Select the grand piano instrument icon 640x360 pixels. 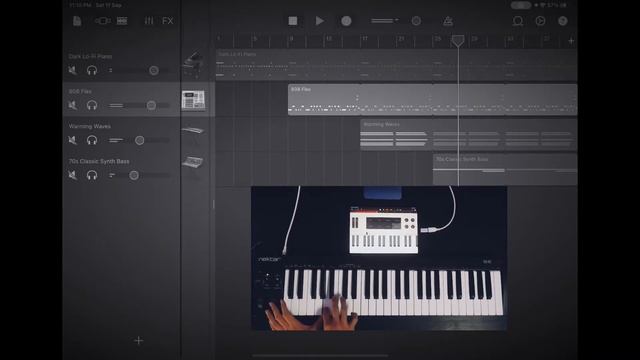tap(193, 63)
